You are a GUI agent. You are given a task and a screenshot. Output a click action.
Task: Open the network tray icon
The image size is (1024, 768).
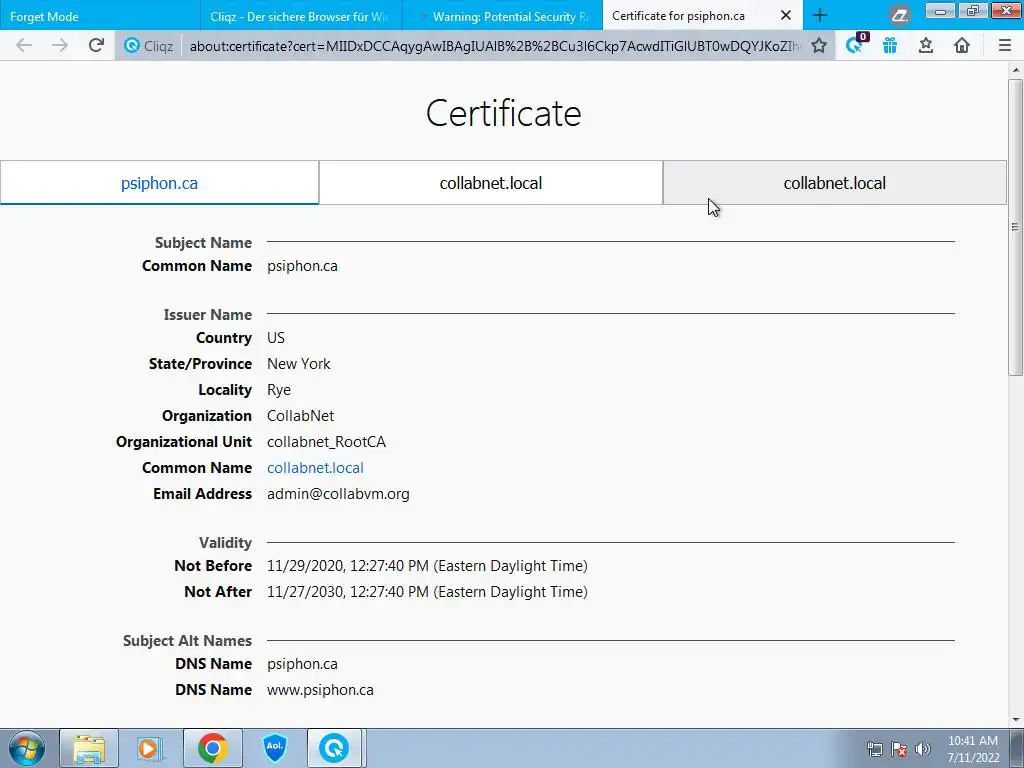point(874,749)
